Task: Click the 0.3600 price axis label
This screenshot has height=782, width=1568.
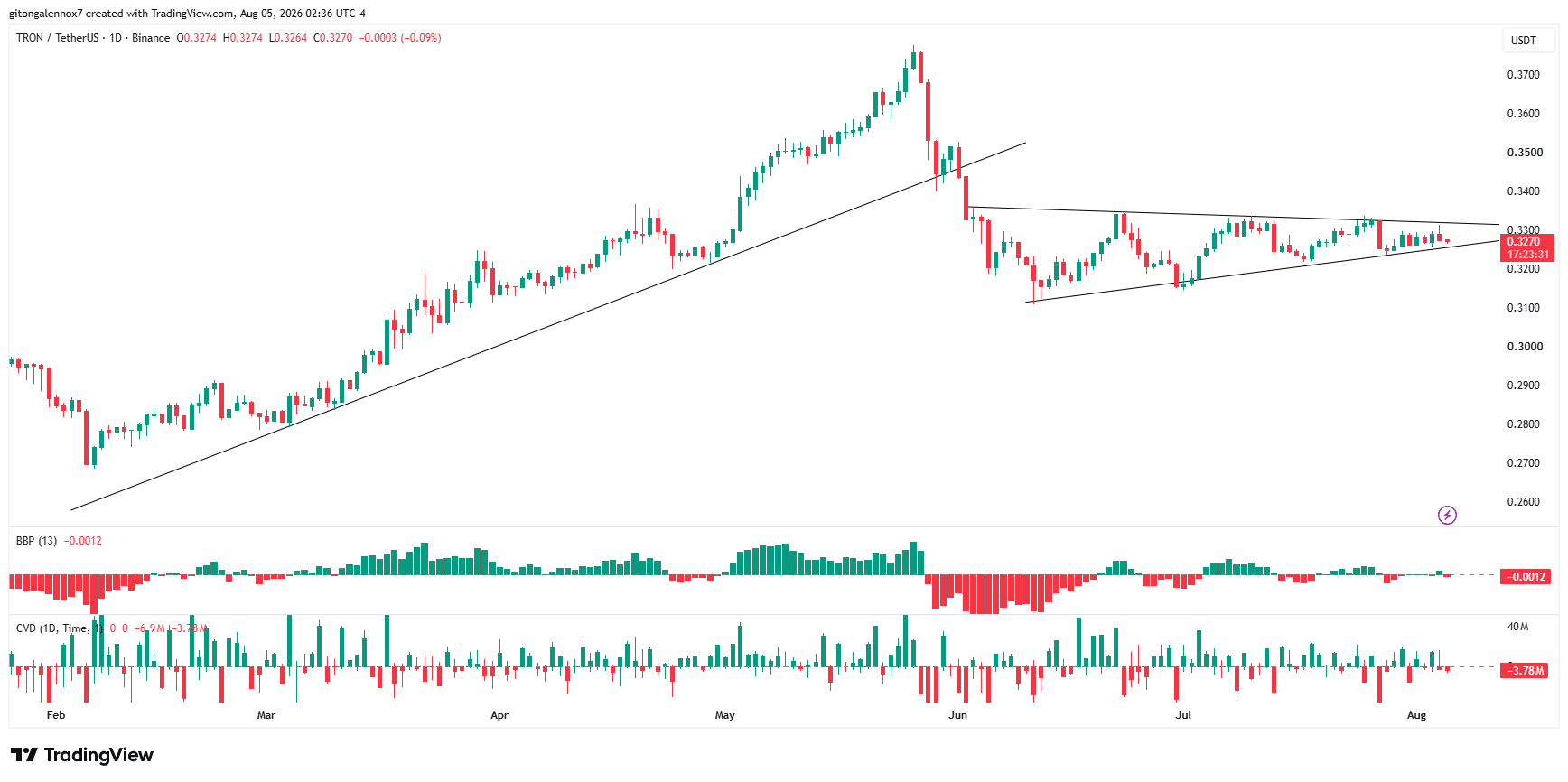Action: pos(1523,114)
